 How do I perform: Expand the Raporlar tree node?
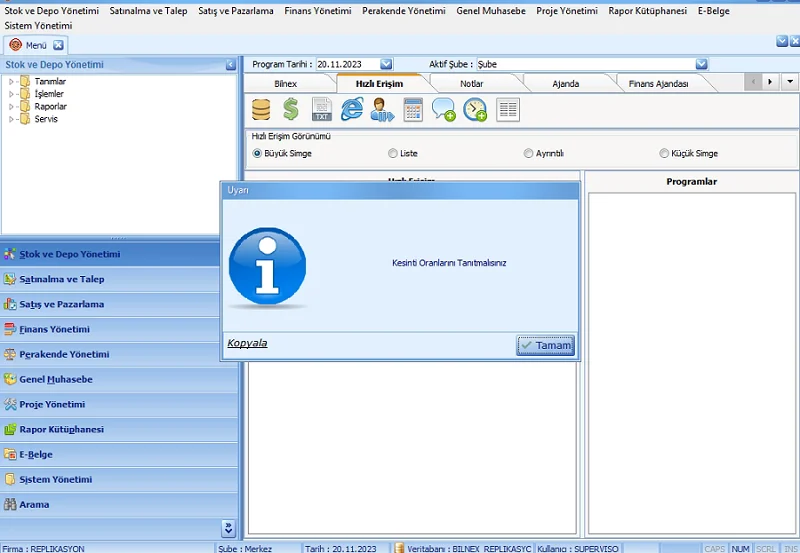click(x=12, y=107)
